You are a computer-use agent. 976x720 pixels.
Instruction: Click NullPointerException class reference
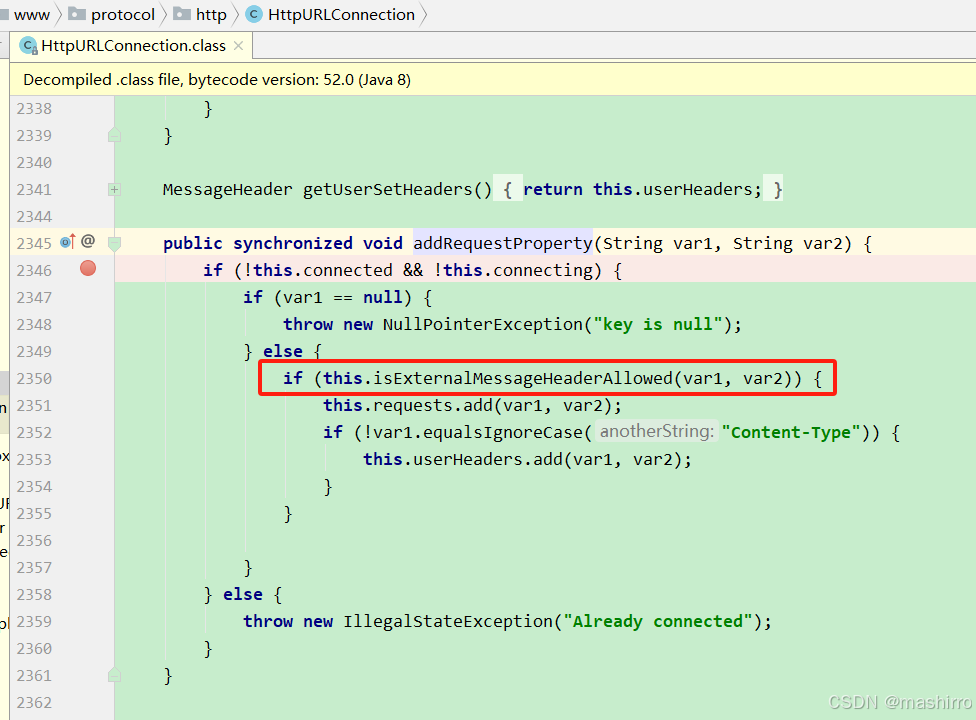(482, 324)
